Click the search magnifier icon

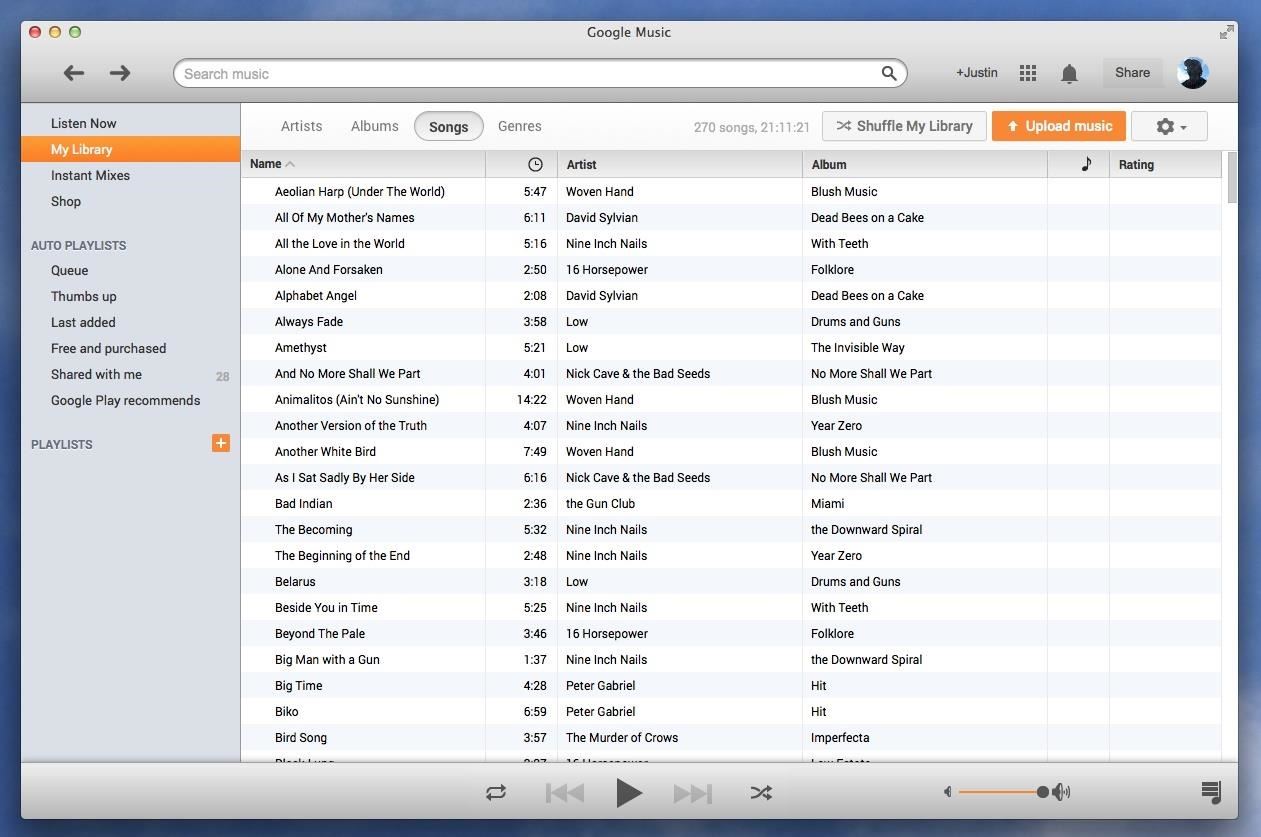(x=888, y=73)
